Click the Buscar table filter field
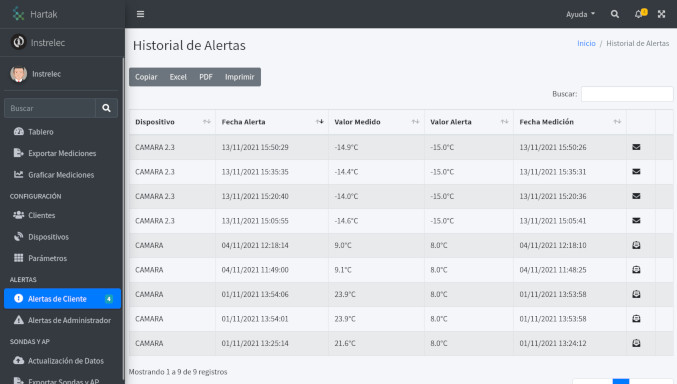This screenshot has height=384, width=677. (x=627, y=94)
